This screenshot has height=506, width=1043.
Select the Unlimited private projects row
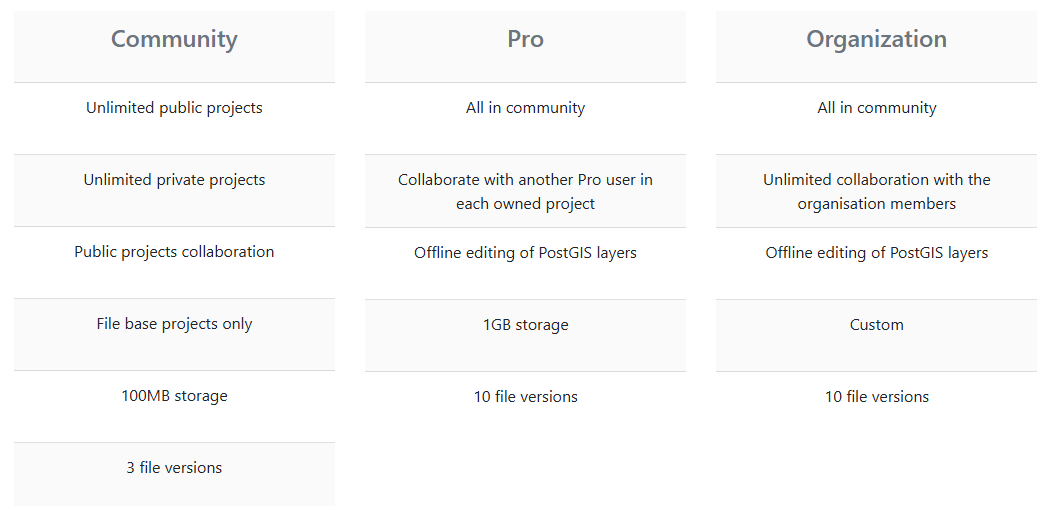pyautogui.click(x=174, y=180)
